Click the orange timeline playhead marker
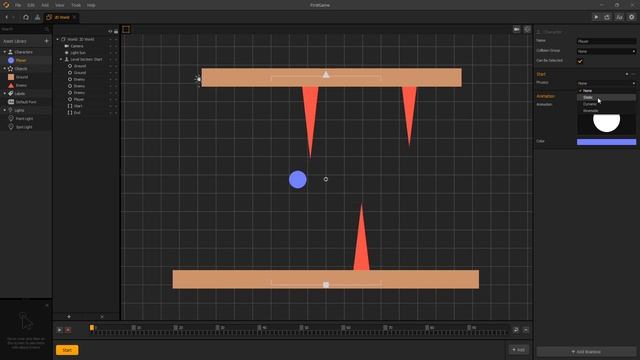The image size is (640, 360). [x=92, y=327]
